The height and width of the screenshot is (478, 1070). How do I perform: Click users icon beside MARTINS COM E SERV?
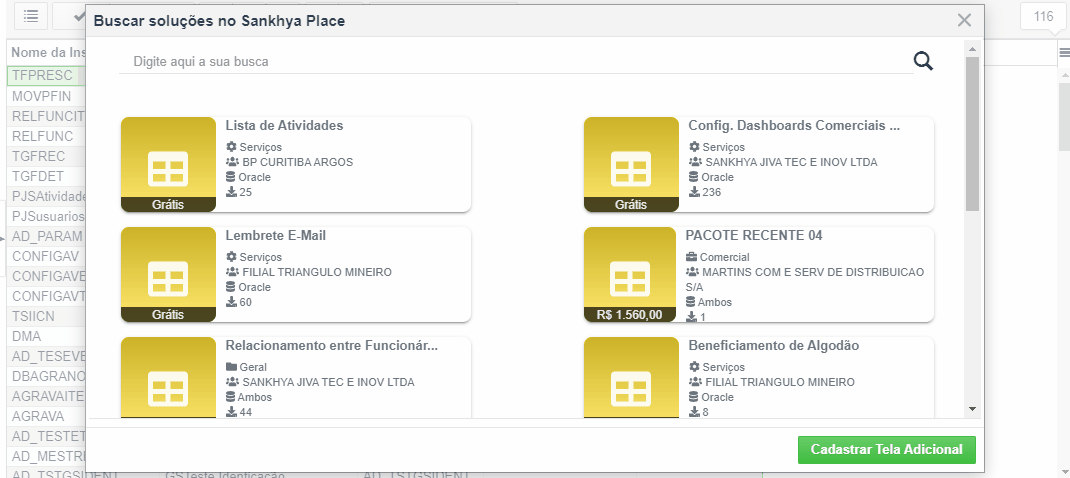692,272
